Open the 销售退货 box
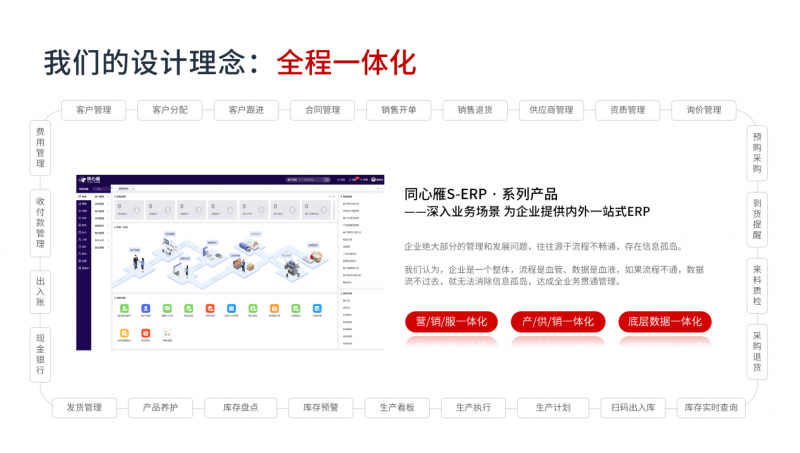This screenshot has height=453, width=800. pyautogui.click(x=475, y=110)
